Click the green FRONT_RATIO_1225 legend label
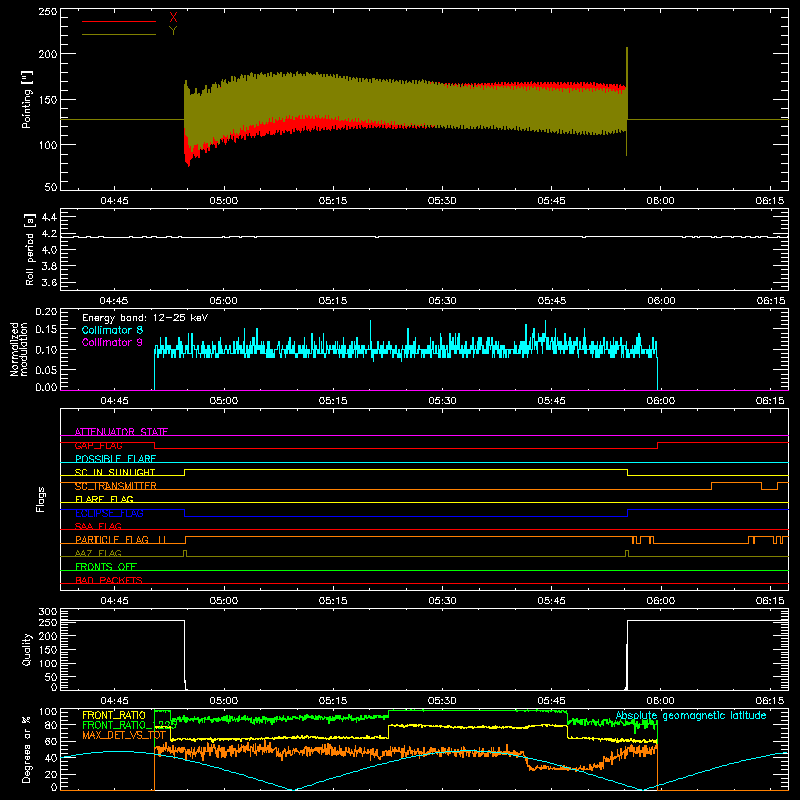The image size is (800, 800). 130,725
